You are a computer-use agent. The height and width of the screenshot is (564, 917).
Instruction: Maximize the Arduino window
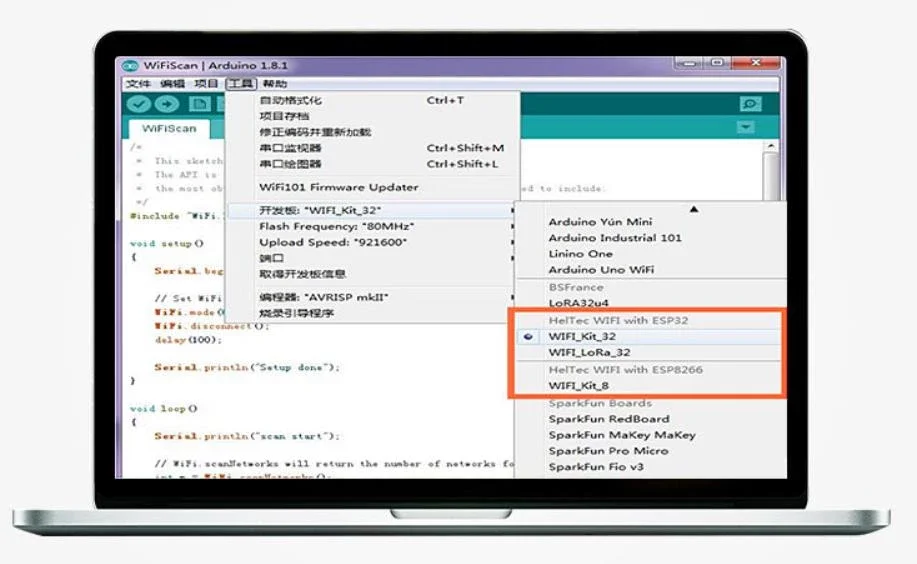[718, 63]
